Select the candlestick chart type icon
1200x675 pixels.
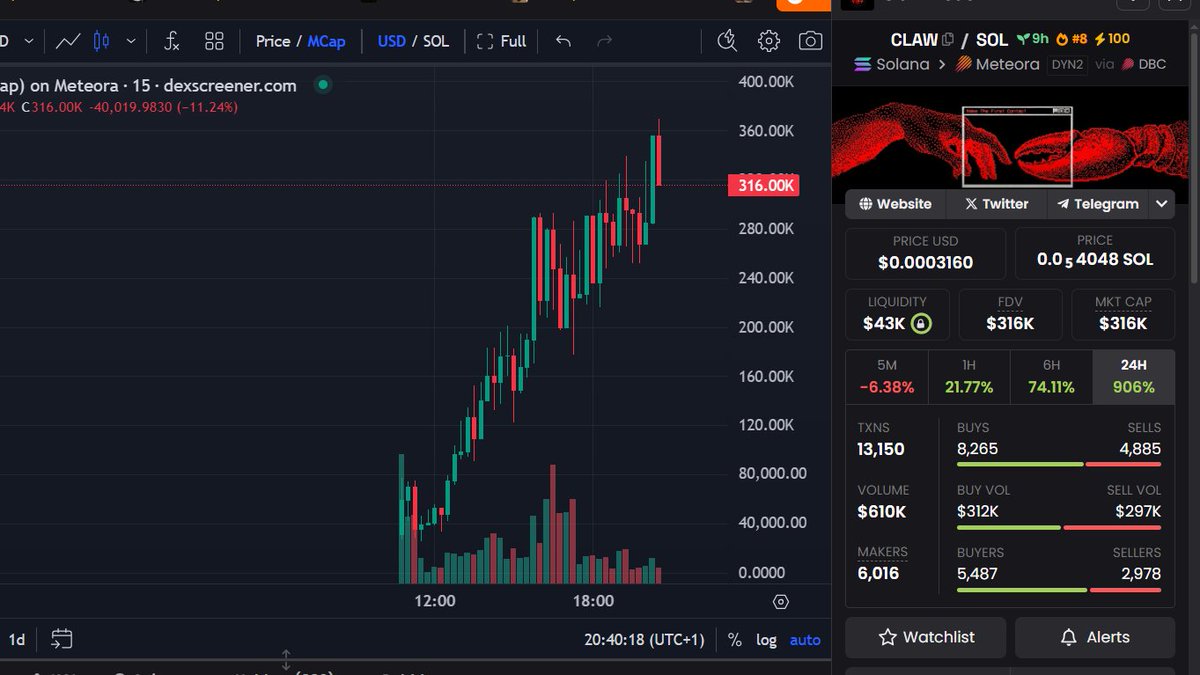click(101, 41)
